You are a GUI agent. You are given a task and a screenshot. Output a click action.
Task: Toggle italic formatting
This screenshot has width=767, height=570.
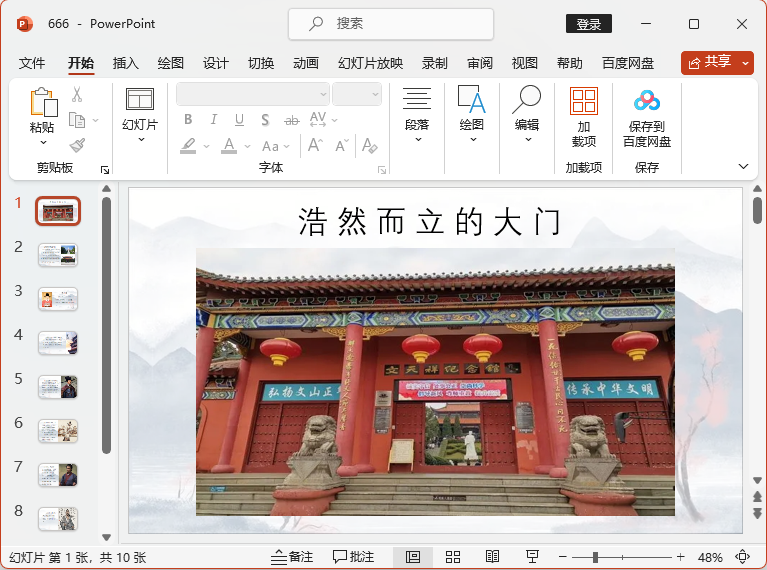pos(212,120)
